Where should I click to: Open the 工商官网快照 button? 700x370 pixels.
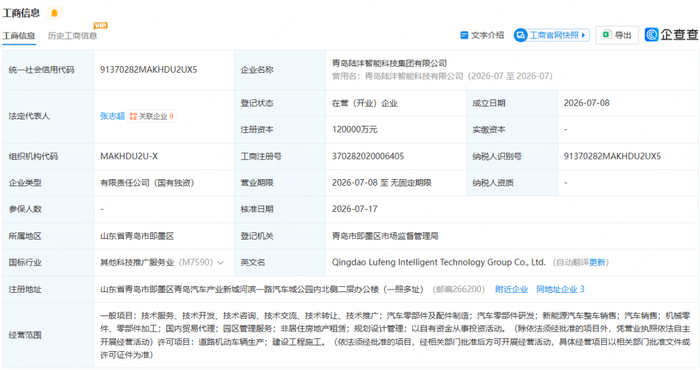coord(551,35)
